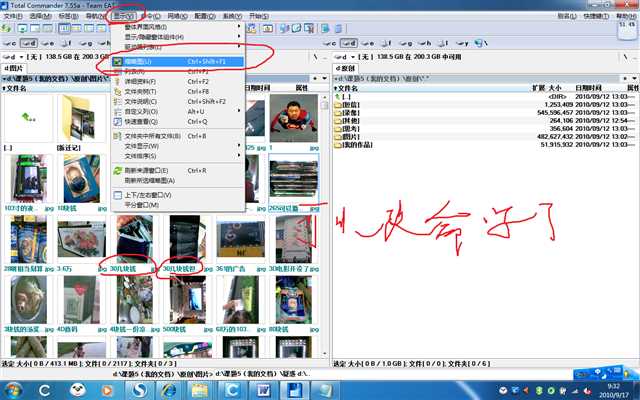Open left panel directory history arrow
640x400 pixels.
[x=324, y=78]
